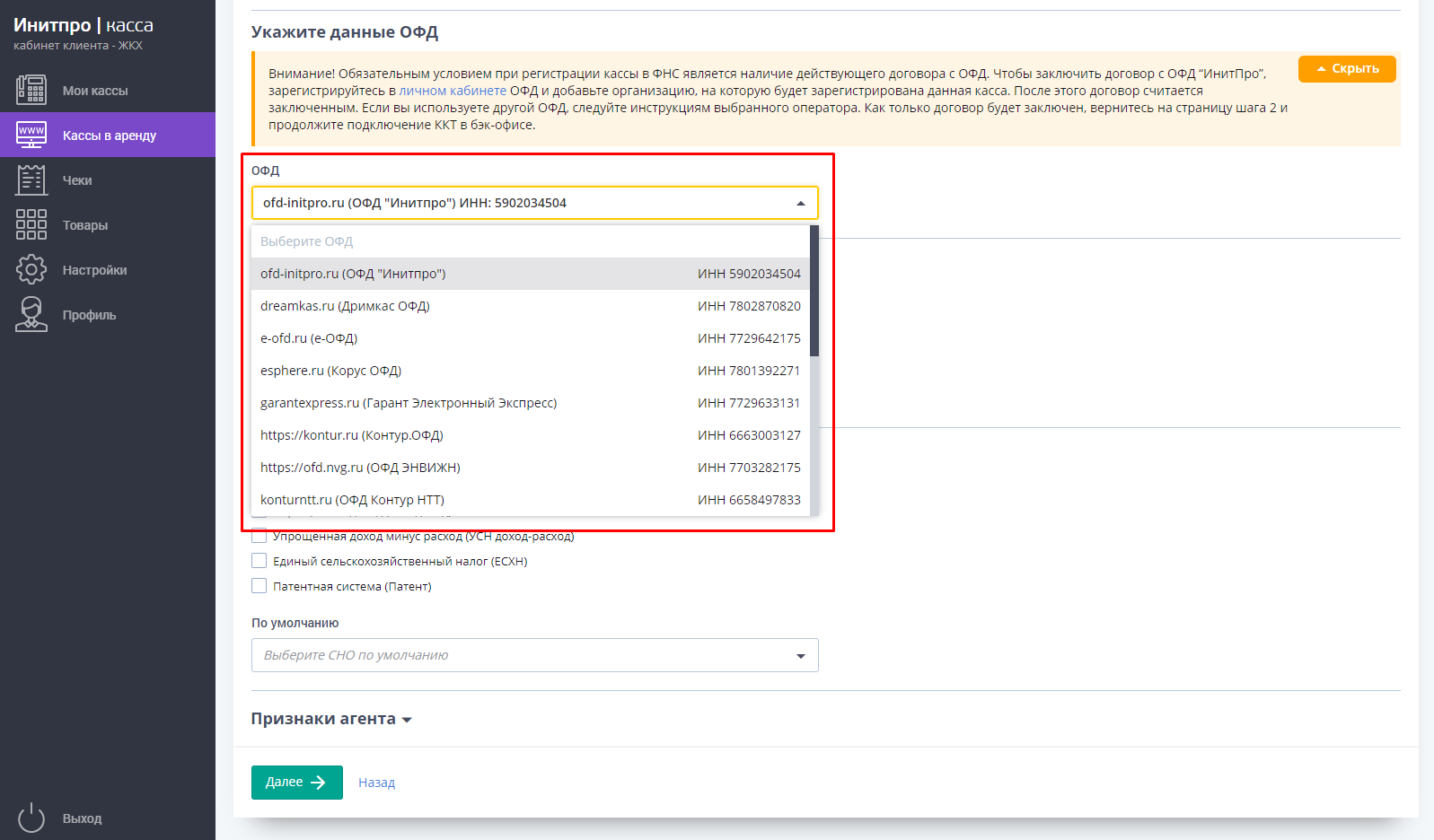Choose https://ofd.nvg.ru (ОФД ЭНВИЖН) option
This screenshot has width=1434, height=840.
pos(531,468)
